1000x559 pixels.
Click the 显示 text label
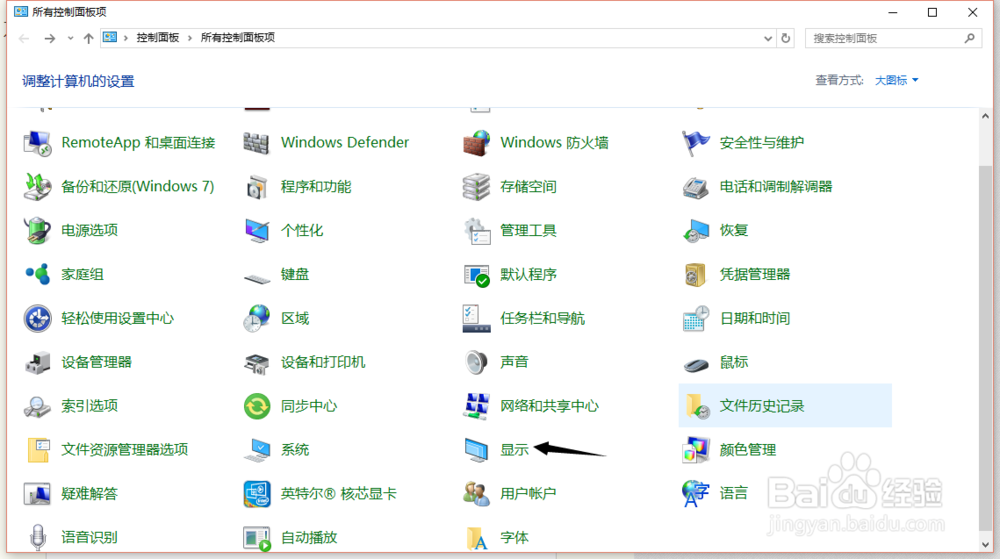click(x=515, y=450)
